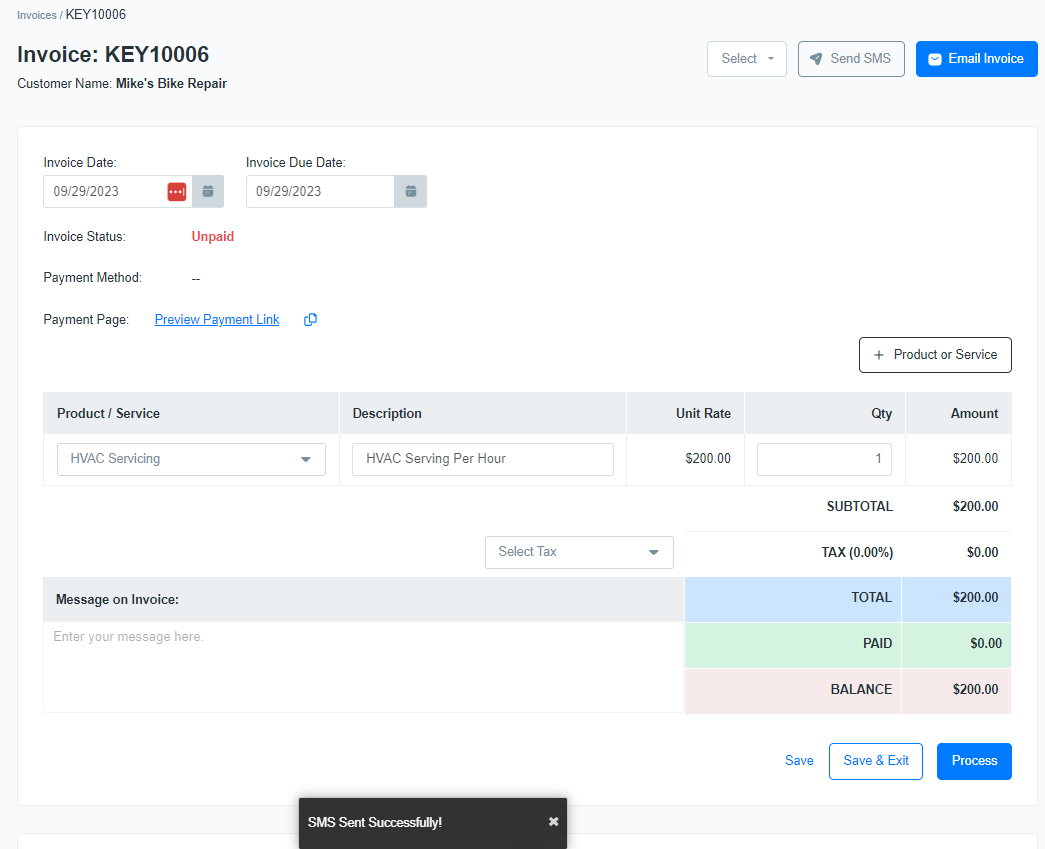
Task: Click the customer name Mike's Bike Repair
Action: [171, 83]
